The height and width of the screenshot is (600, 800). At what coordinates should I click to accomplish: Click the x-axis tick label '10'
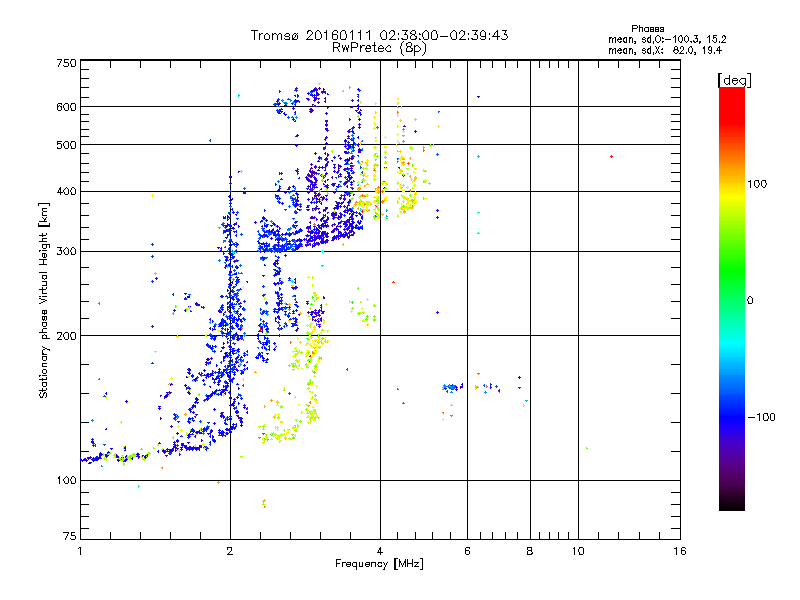pos(578,551)
